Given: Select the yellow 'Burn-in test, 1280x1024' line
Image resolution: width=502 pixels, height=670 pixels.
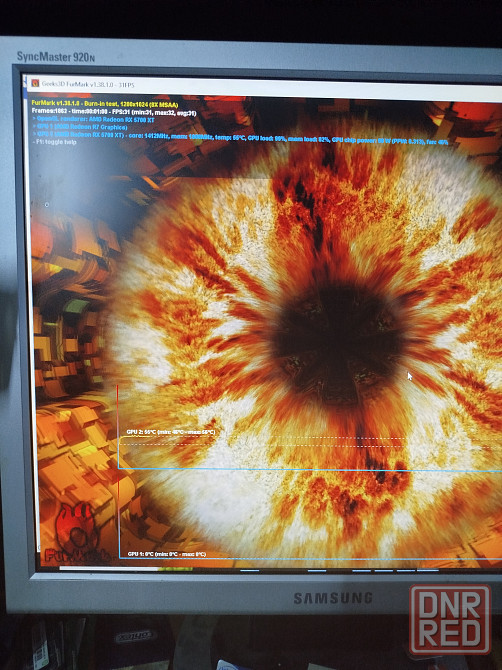Looking at the screenshot, I should click(105, 104).
